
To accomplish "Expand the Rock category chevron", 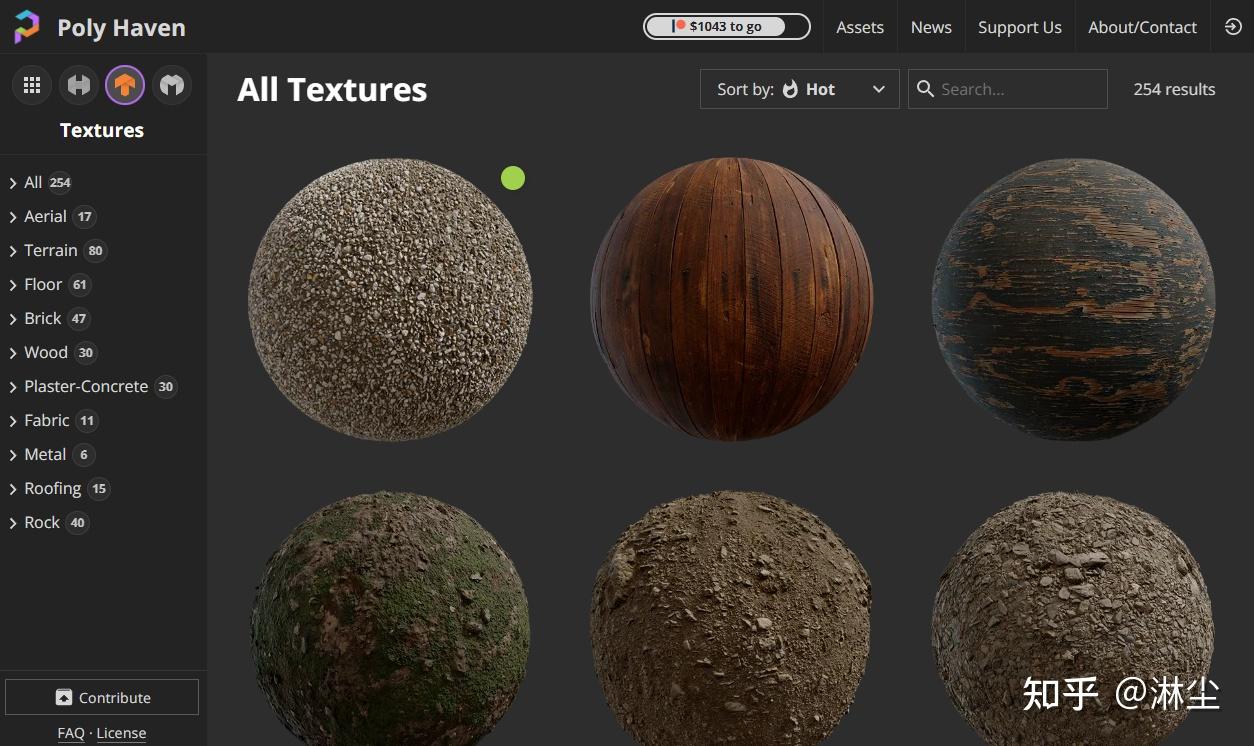I will pyautogui.click(x=13, y=523).
